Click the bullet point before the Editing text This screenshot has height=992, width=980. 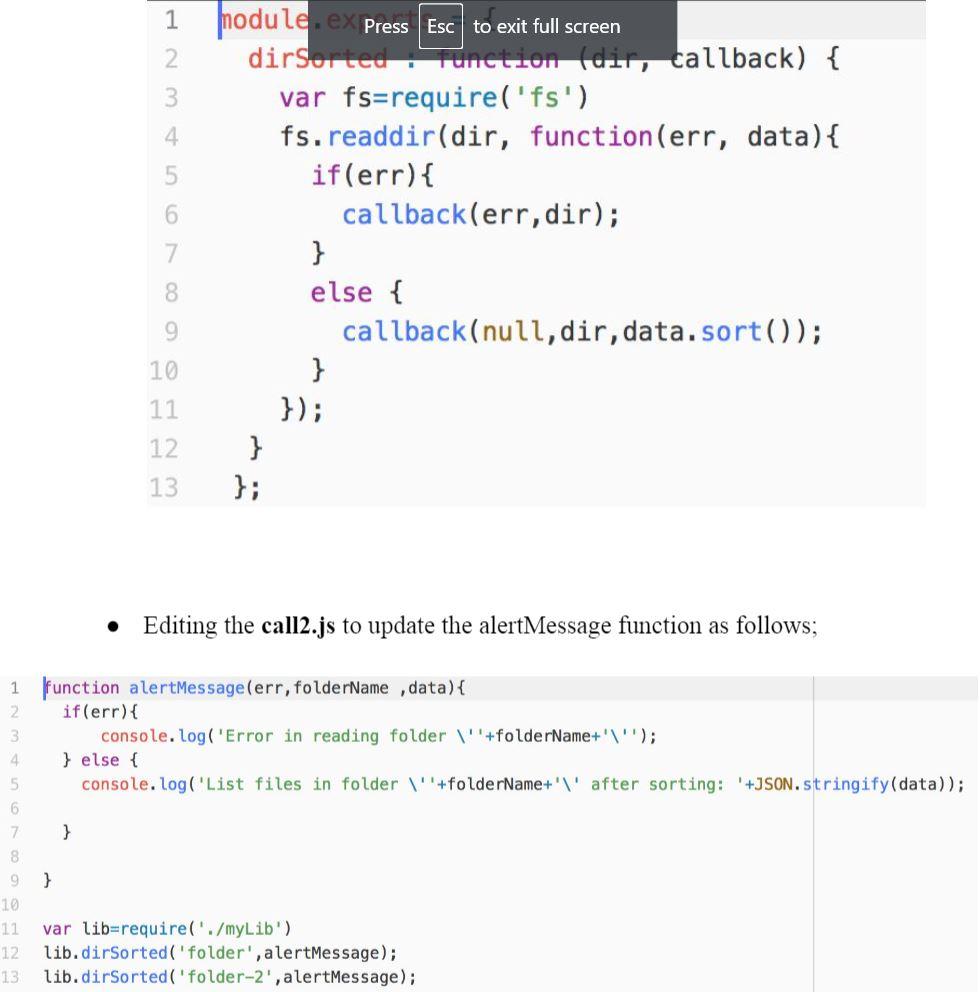[x=114, y=626]
